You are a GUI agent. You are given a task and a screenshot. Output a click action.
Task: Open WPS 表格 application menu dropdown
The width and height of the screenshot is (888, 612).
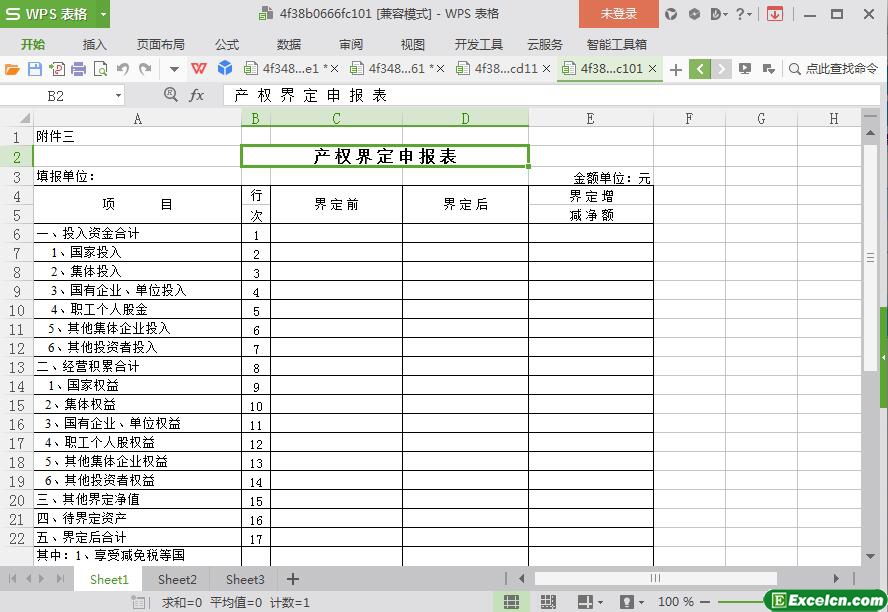pos(104,14)
